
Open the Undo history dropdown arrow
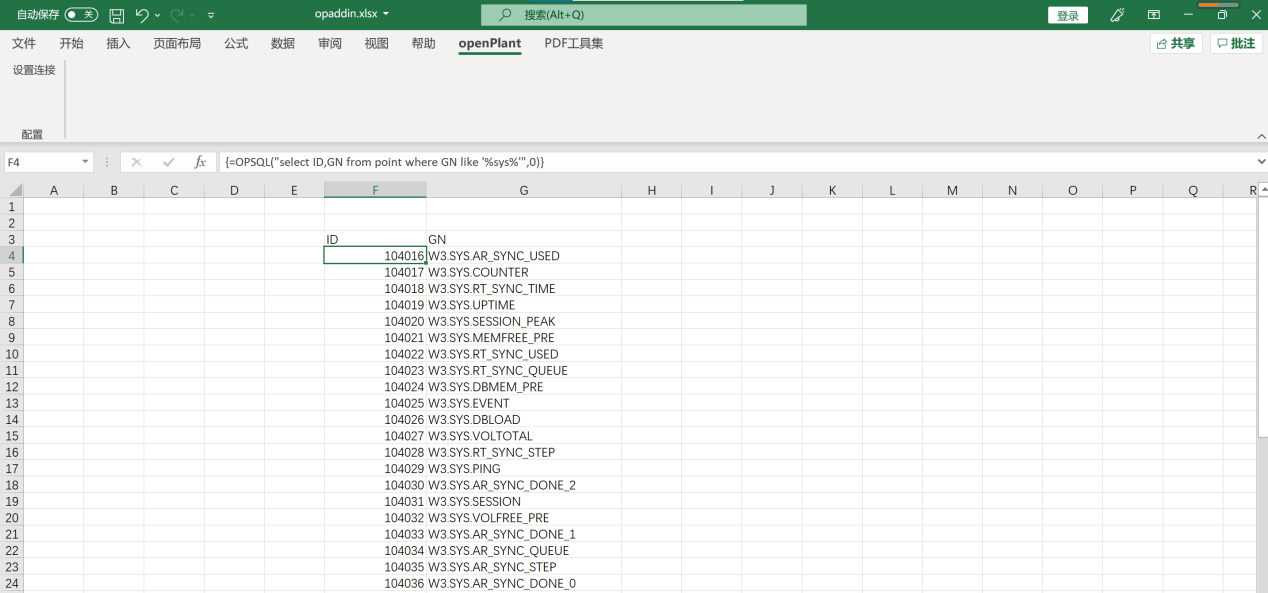coord(158,16)
